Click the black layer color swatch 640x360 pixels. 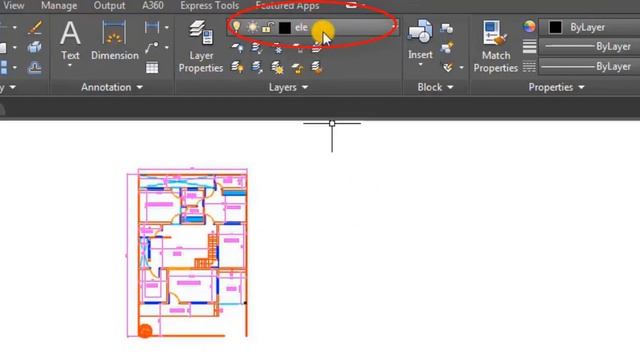coord(284,28)
